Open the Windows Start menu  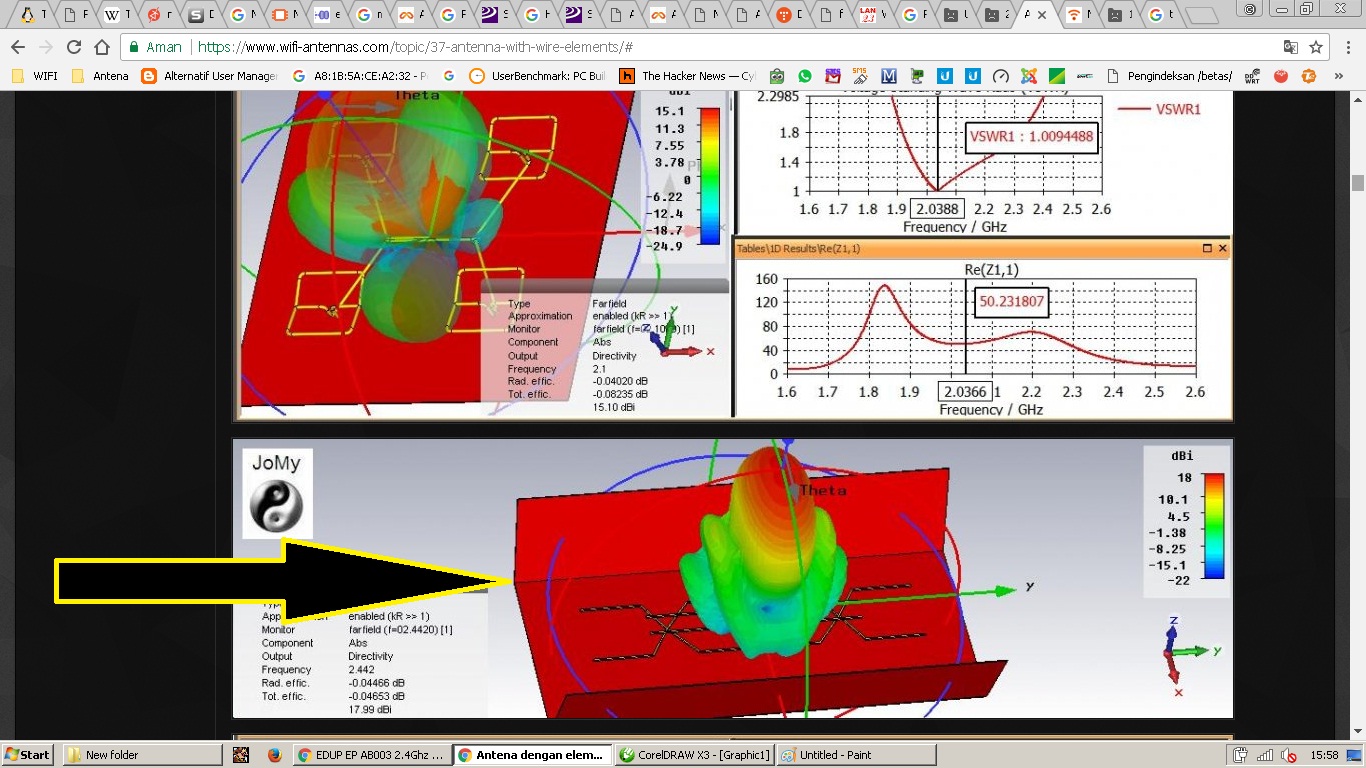[28, 755]
